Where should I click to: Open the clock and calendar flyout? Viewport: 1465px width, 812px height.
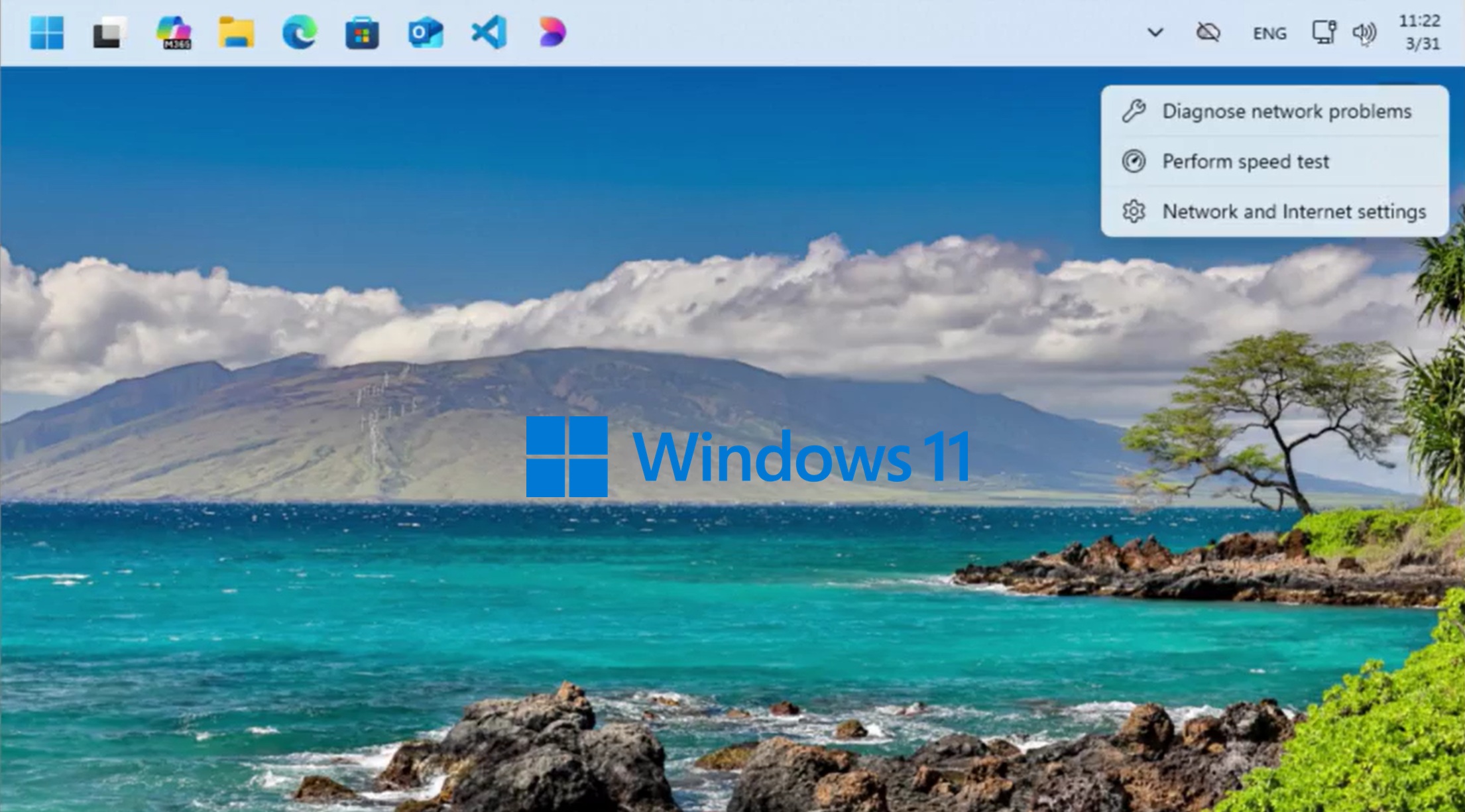pyautogui.click(x=1419, y=32)
